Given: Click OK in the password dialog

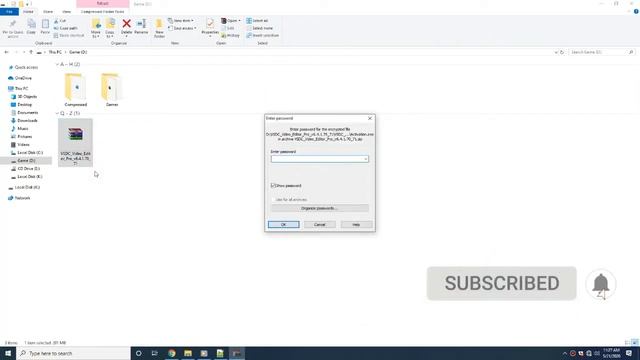Looking at the screenshot, I should coord(283,225).
